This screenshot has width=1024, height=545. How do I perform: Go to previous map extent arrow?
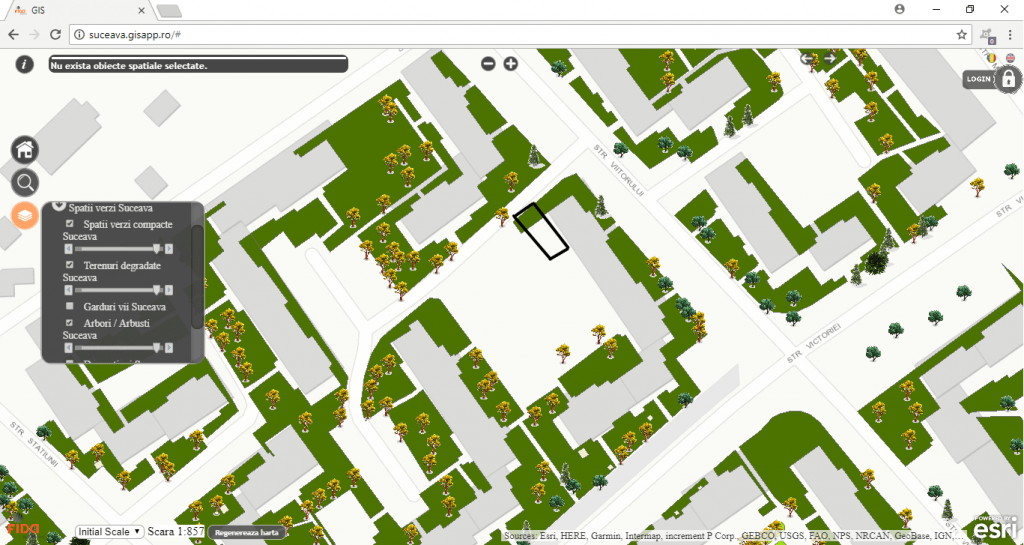[x=807, y=58]
